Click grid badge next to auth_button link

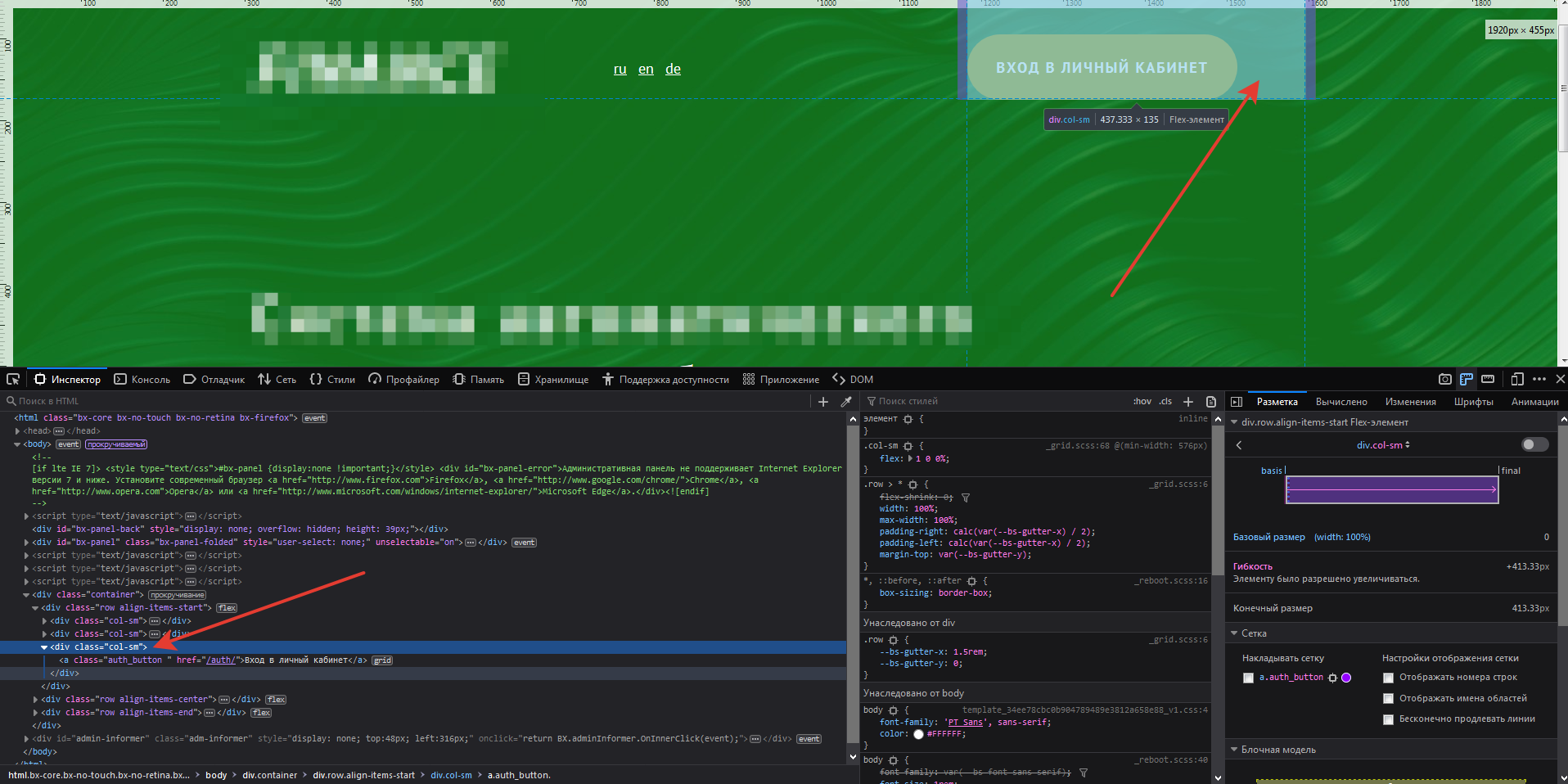382,660
